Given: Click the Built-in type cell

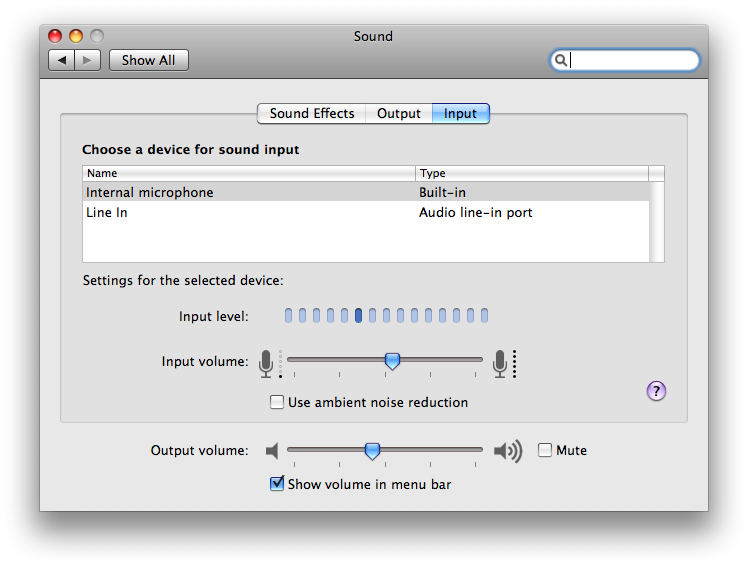Looking at the screenshot, I should click(x=442, y=192).
